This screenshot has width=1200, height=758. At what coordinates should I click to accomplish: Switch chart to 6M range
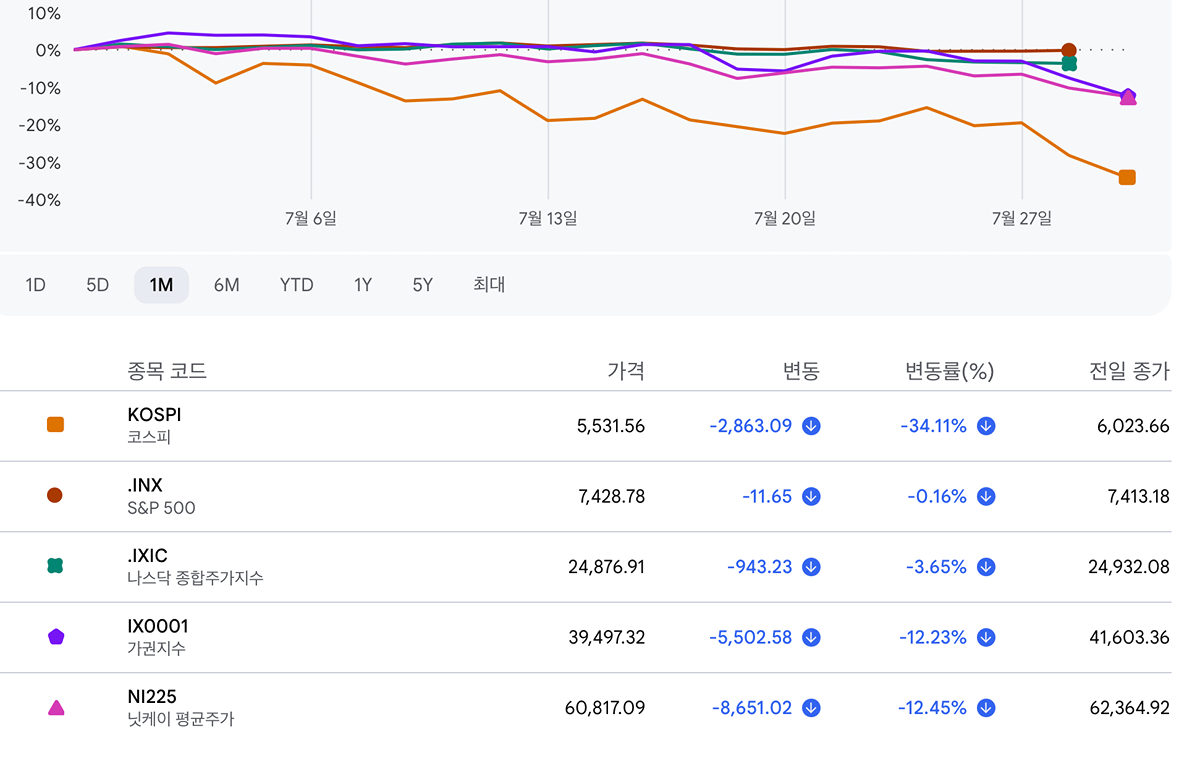(x=226, y=285)
